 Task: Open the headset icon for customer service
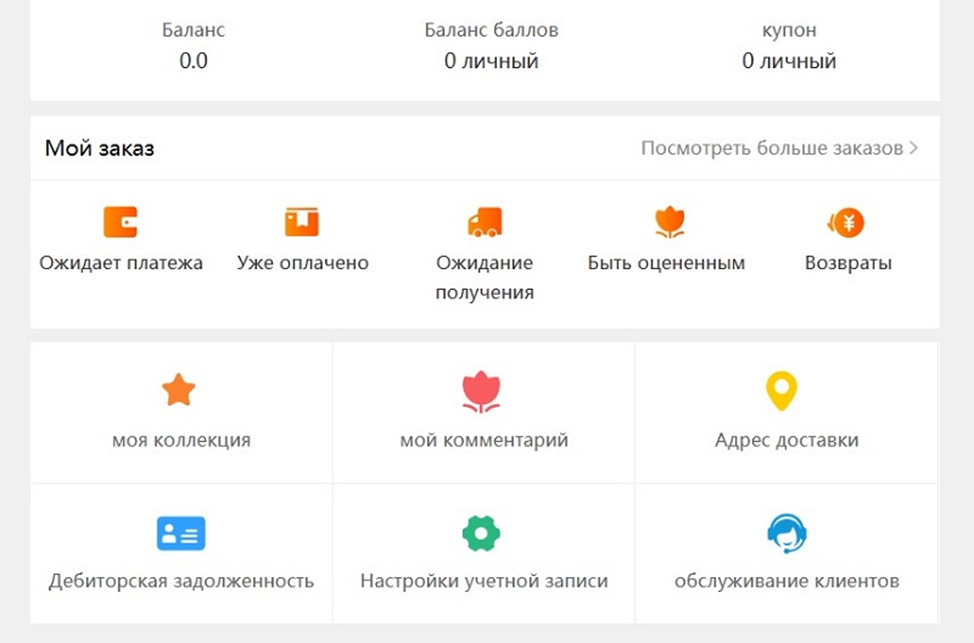pyautogui.click(x=786, y=533)
